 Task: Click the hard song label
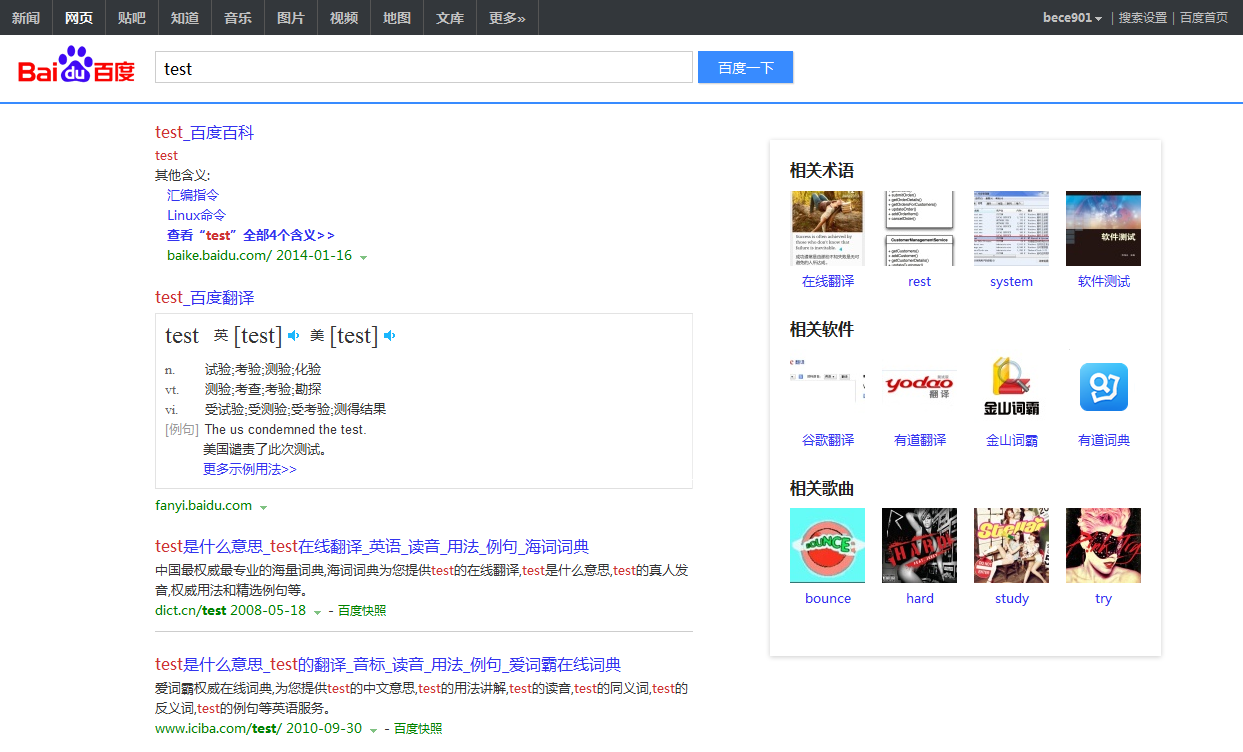920,598
